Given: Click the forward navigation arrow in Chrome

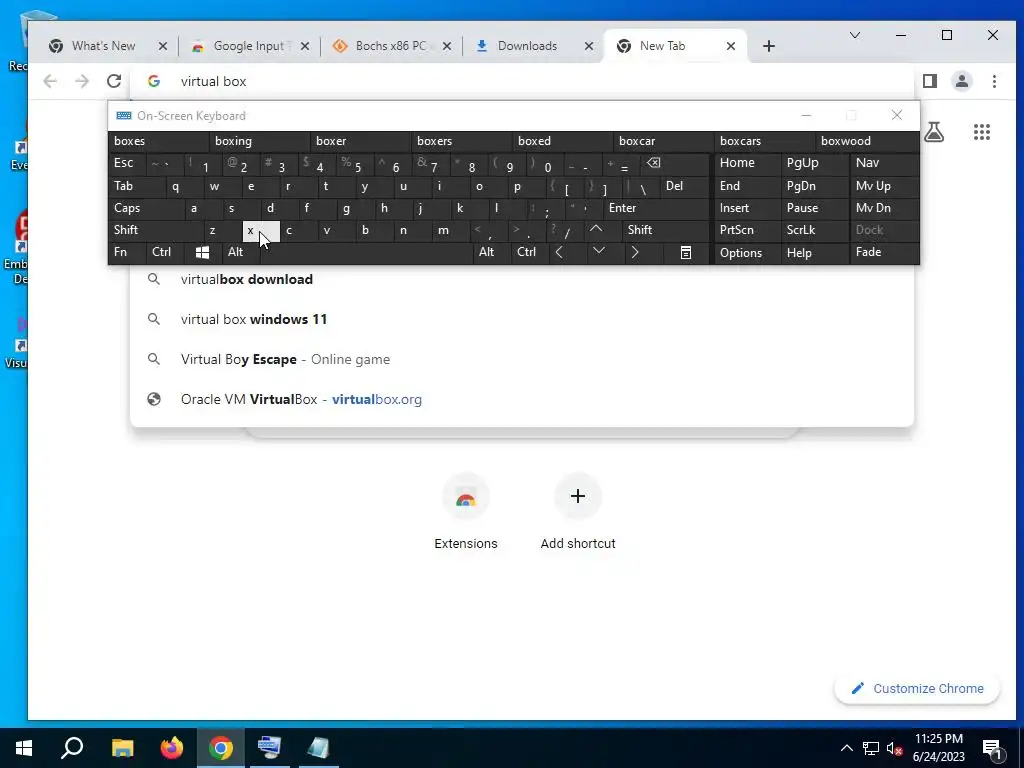Looking at the screenshot, I should pyautogui.click(x=82, y=81).
